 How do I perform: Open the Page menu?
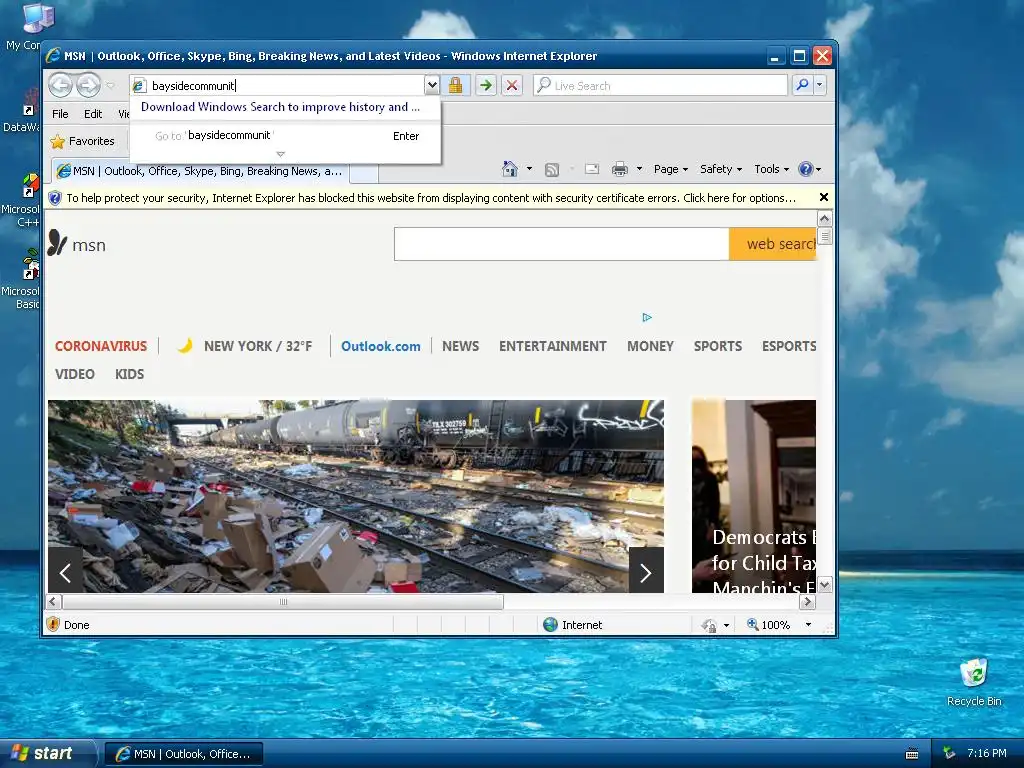(x=671, y=169)
